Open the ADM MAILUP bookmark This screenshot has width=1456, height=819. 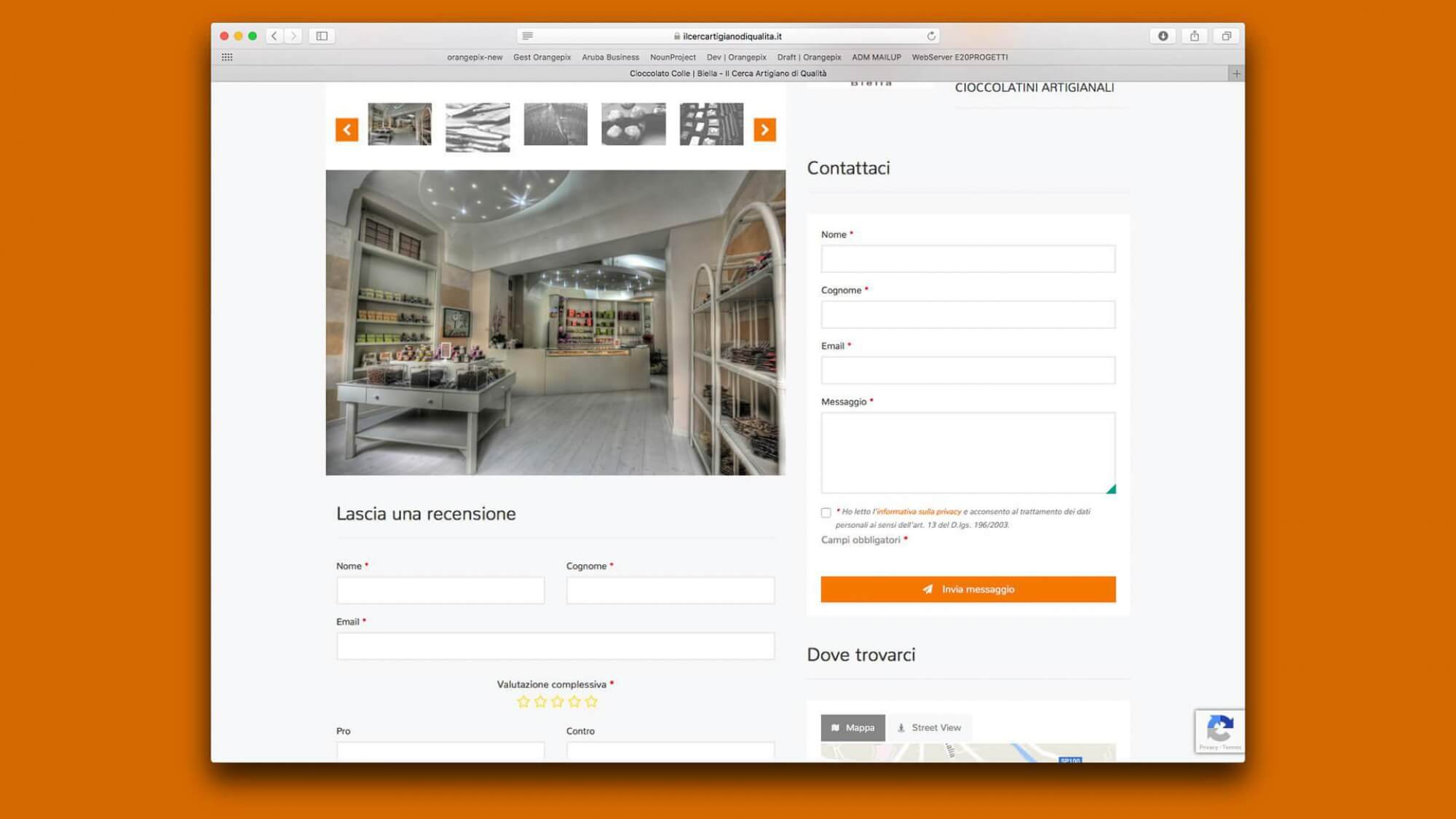[x=877, y=57]
